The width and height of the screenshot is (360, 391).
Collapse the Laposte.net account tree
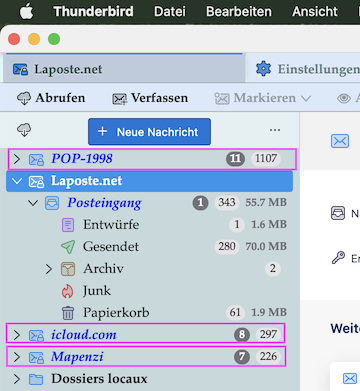tap(17, 181)
